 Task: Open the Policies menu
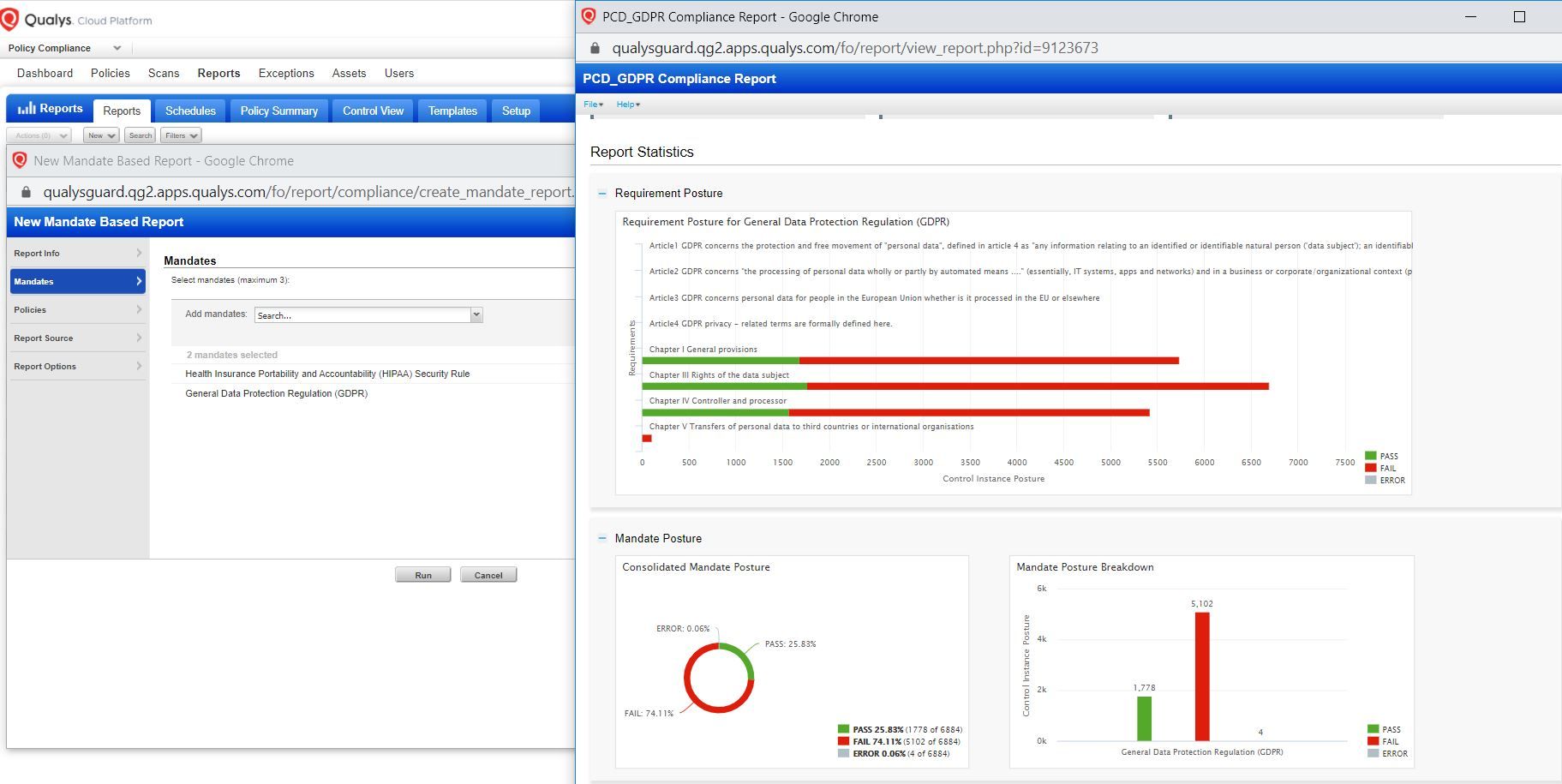pyautogui.click(x=111, y=73)
